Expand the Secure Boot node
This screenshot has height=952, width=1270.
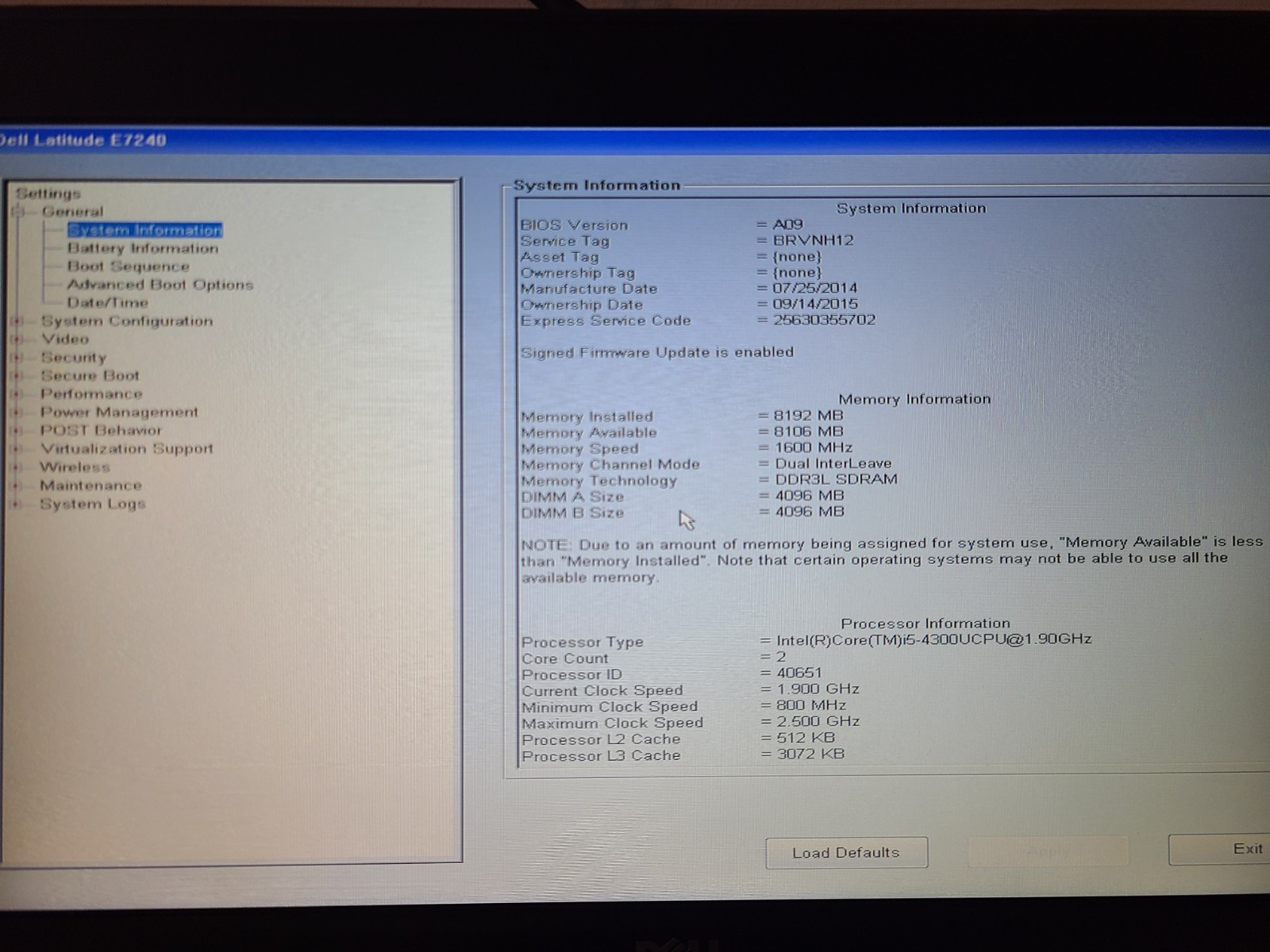pyautogui.click(x=16, y=376)
